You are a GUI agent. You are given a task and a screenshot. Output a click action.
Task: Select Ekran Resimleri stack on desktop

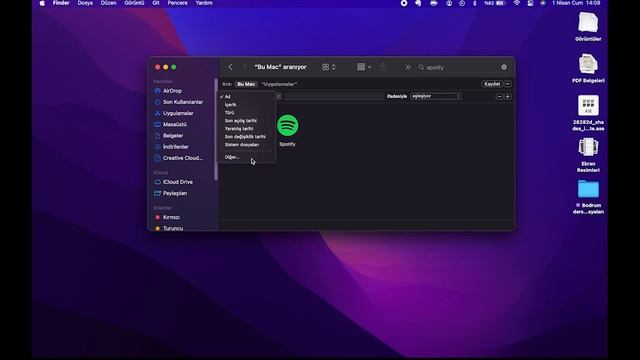588,155
